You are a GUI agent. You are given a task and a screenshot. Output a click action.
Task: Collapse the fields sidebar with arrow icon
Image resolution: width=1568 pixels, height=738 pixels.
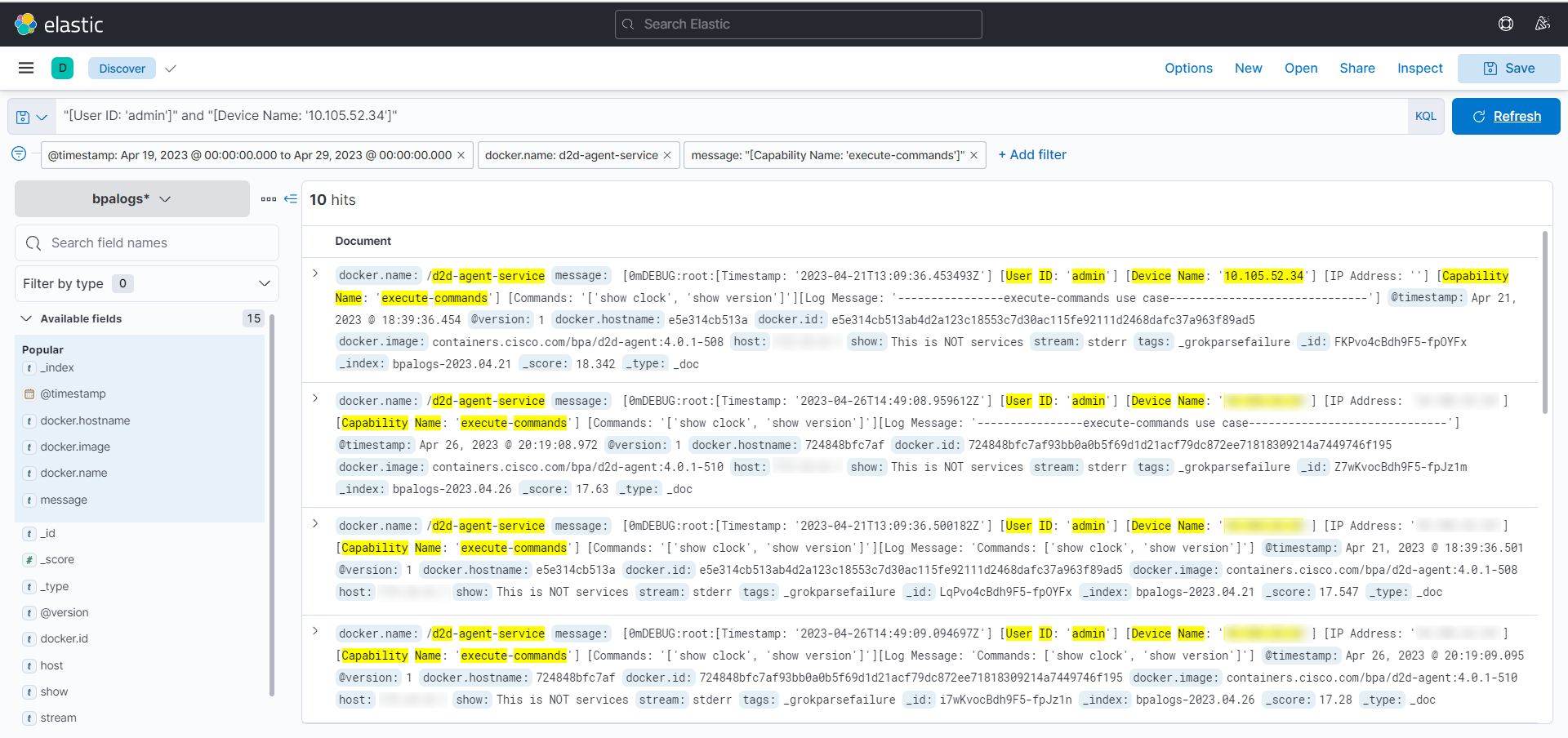[x=291, y=199]
